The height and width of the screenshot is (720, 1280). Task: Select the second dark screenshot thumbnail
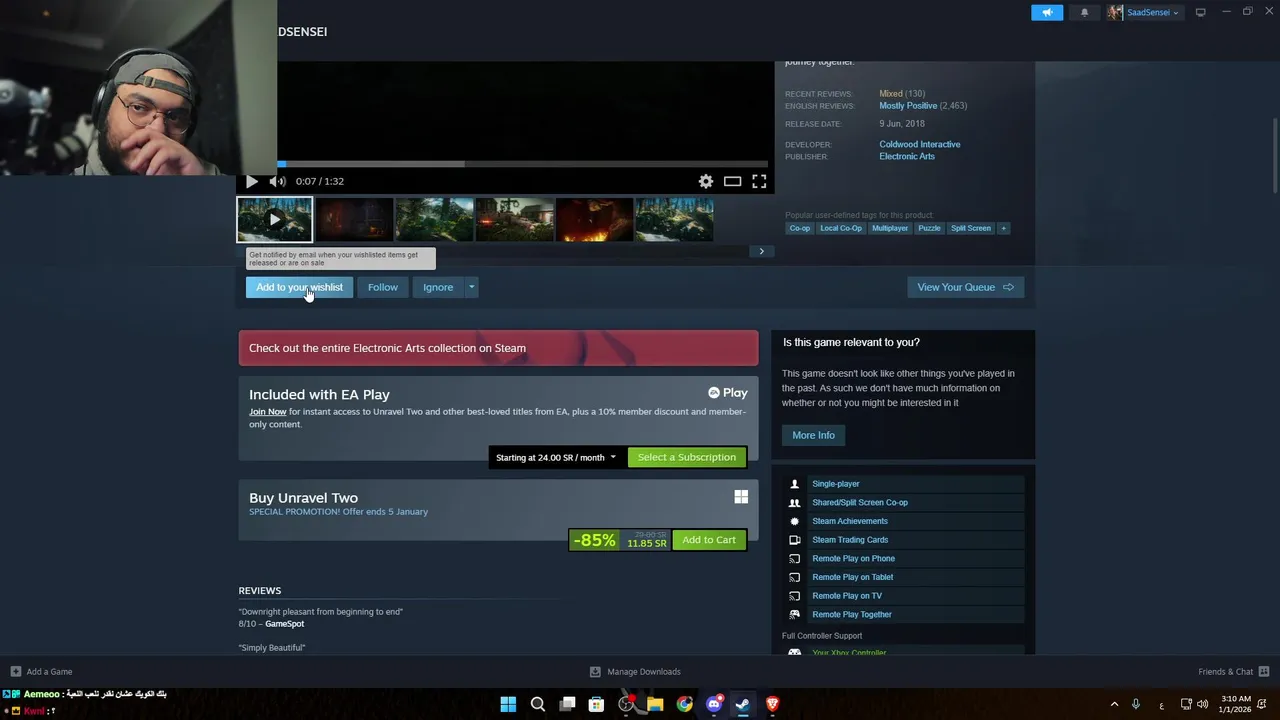coord(354,220)
